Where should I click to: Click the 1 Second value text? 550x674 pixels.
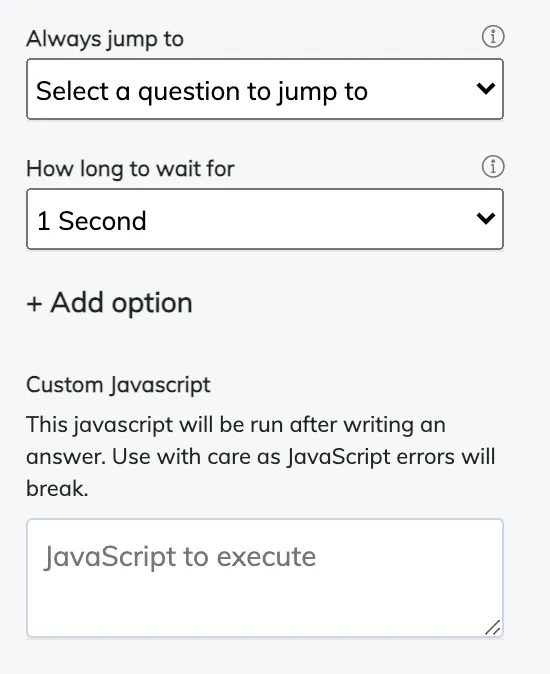[x=92, y=221]
